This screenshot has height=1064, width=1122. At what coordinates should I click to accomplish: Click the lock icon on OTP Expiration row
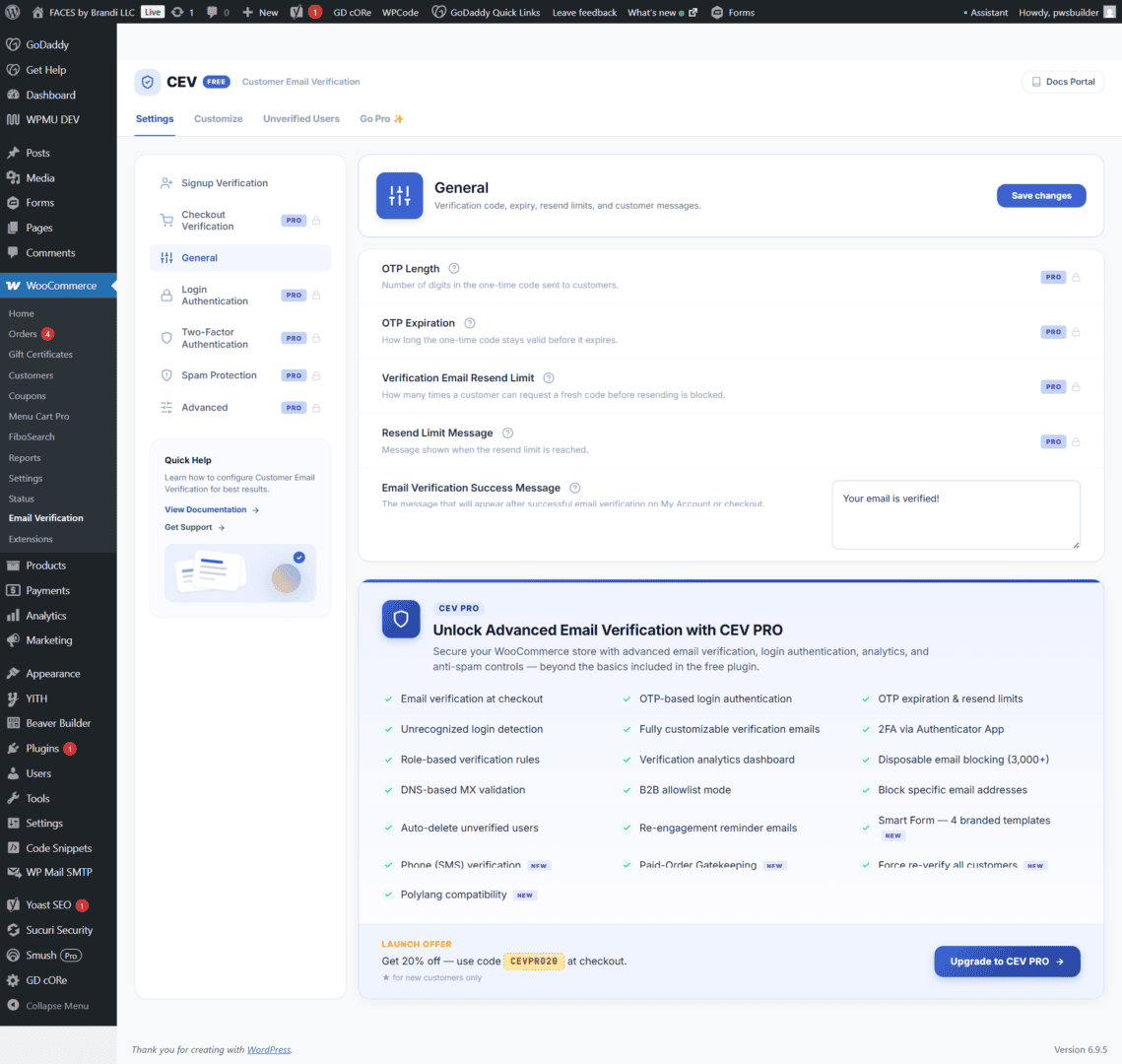(1076, 332)
